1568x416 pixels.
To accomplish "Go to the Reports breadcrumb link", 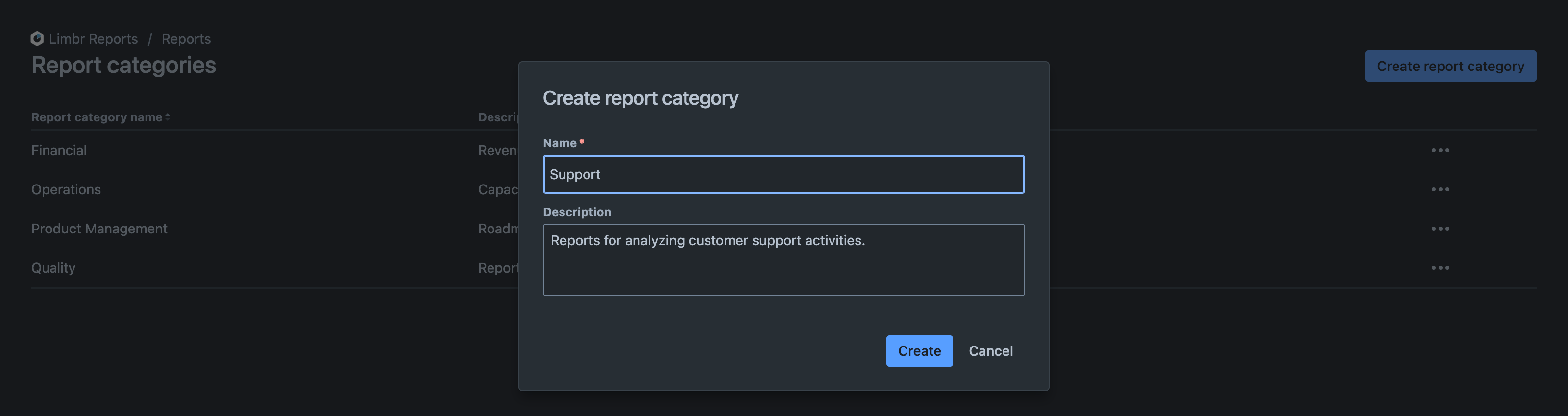I will [x=186, y=38].
